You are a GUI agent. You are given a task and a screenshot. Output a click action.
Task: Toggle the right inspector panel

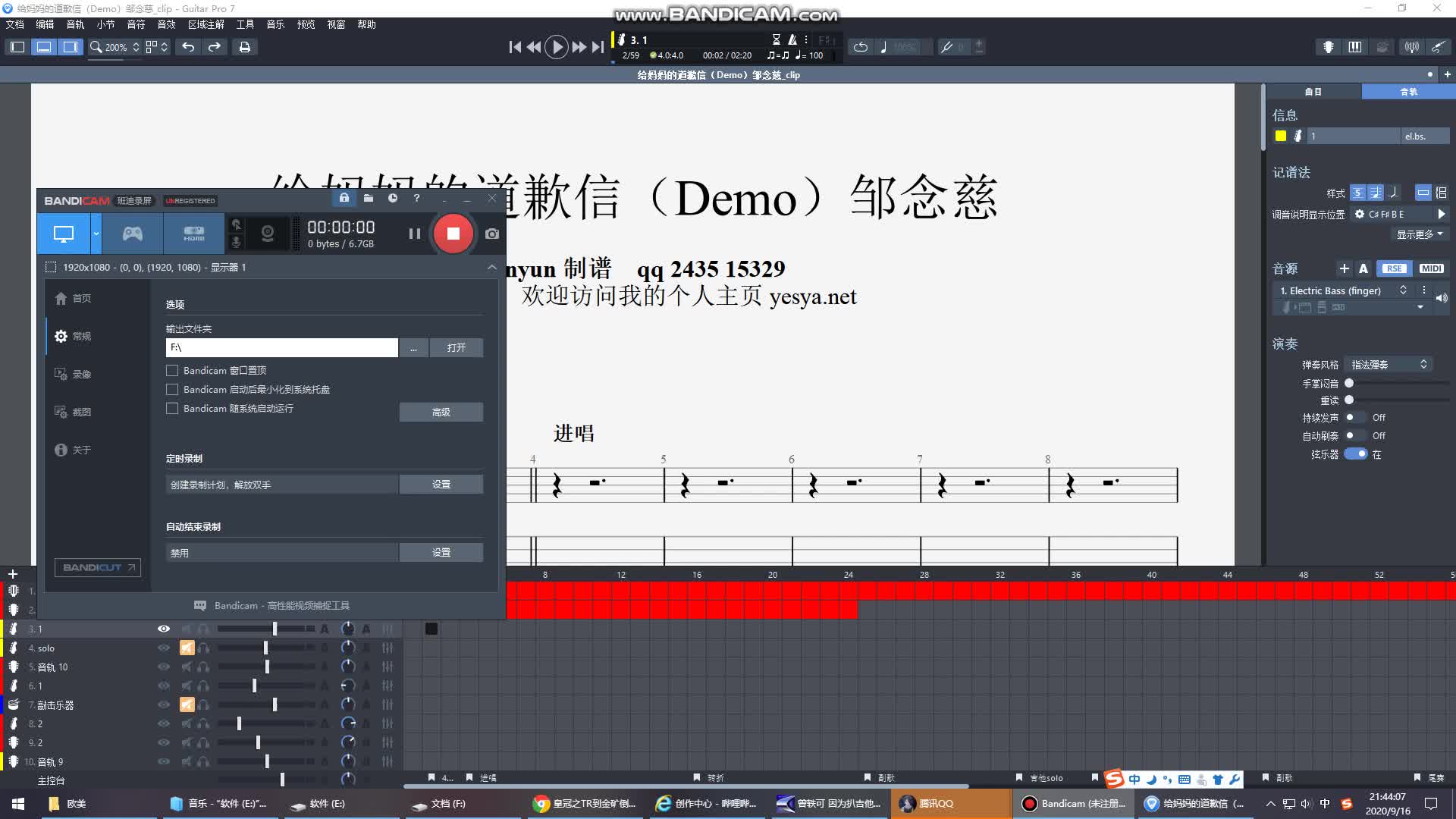click(x=71, y=47)
